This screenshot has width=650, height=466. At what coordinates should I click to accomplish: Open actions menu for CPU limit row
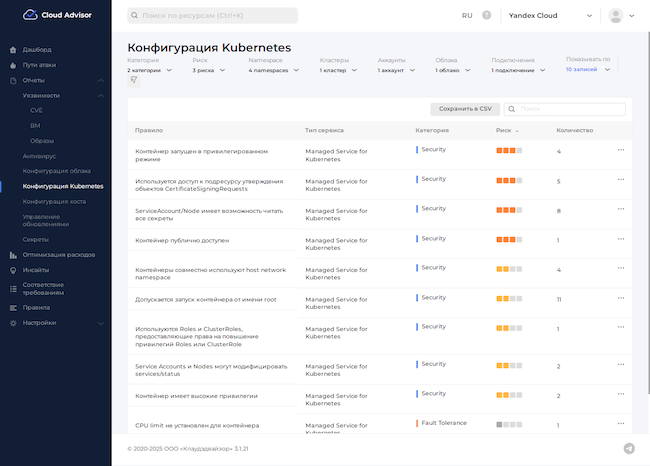(x=621, y=423)
